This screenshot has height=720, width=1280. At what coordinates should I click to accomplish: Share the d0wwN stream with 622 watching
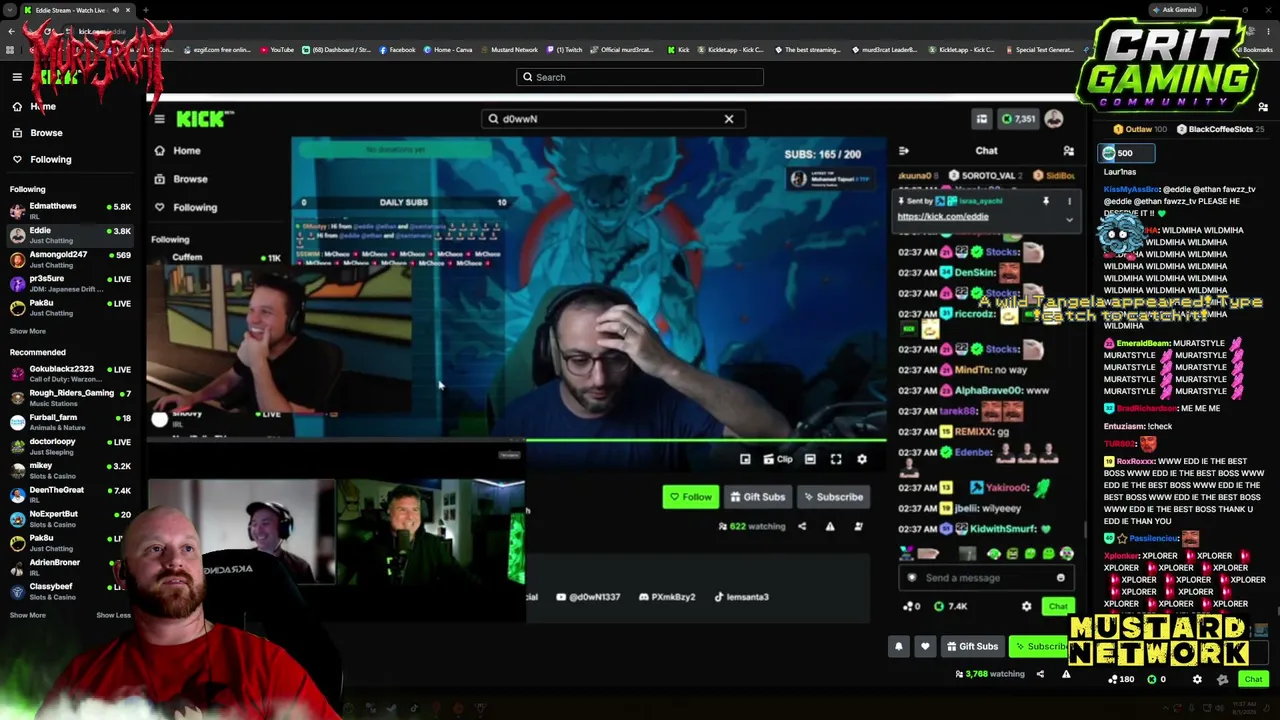[802, 526]
